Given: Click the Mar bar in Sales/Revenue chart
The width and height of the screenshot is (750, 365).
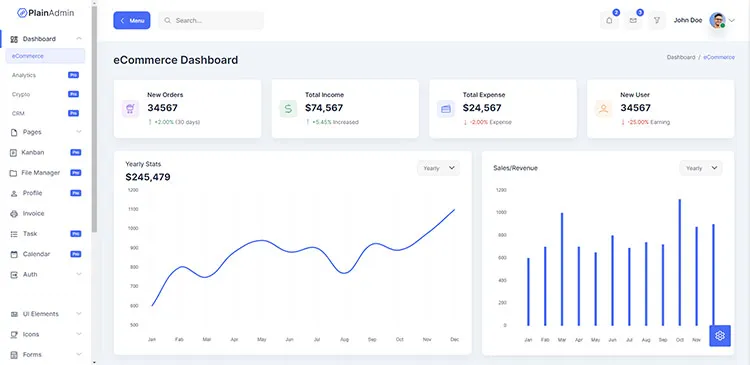Looking at the screenshot, I should 562,269.
